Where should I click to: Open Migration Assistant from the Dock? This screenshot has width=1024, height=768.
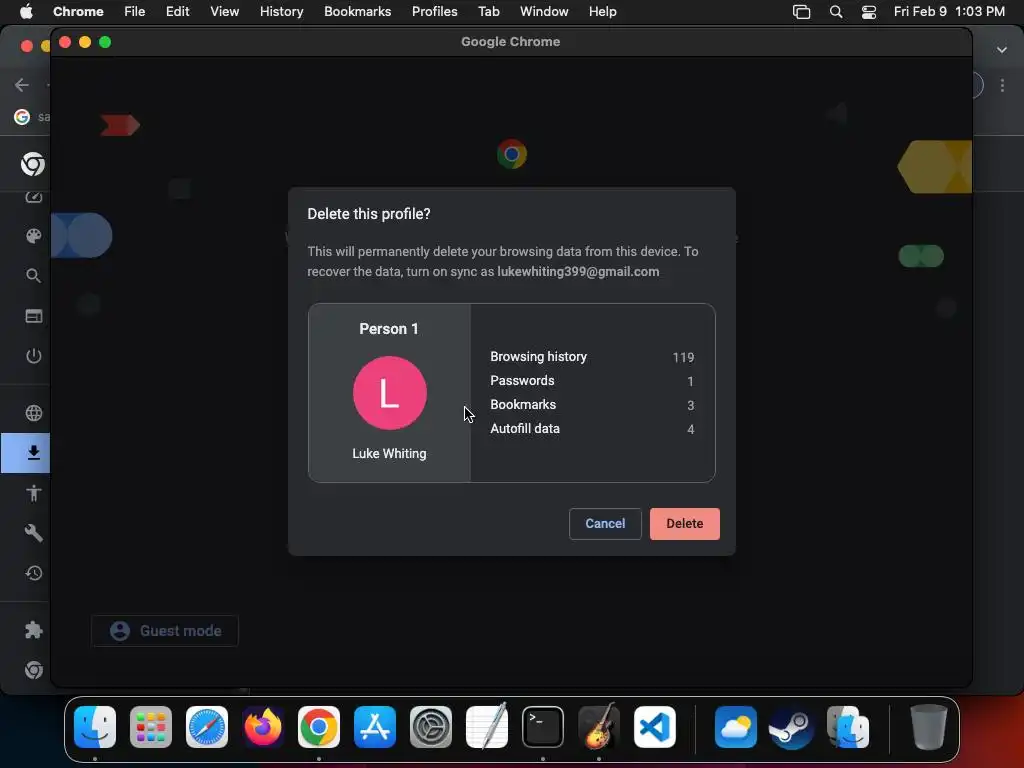click(848, 727)
